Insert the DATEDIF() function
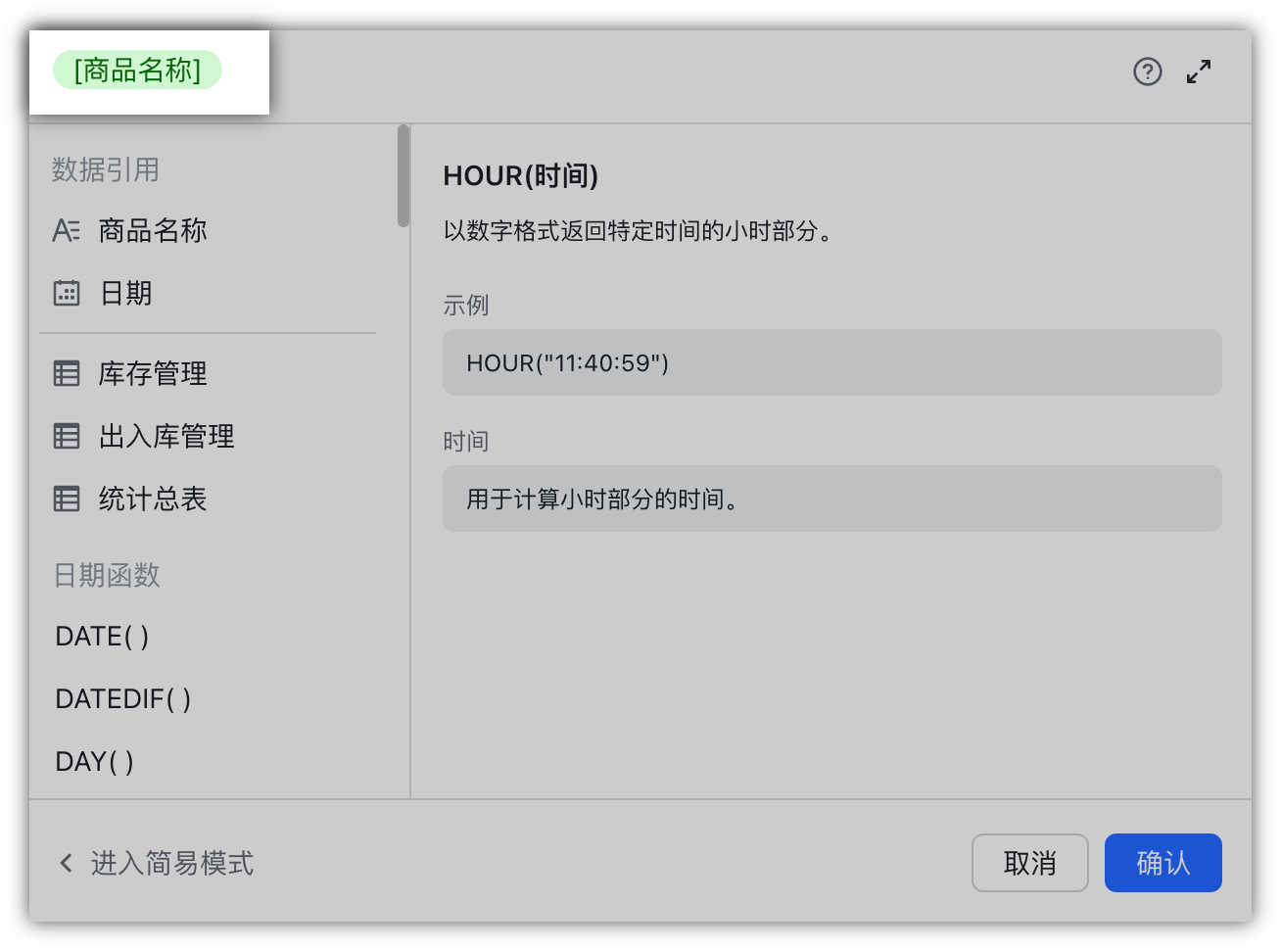The image size is (1281, 952). click(121, 698)
